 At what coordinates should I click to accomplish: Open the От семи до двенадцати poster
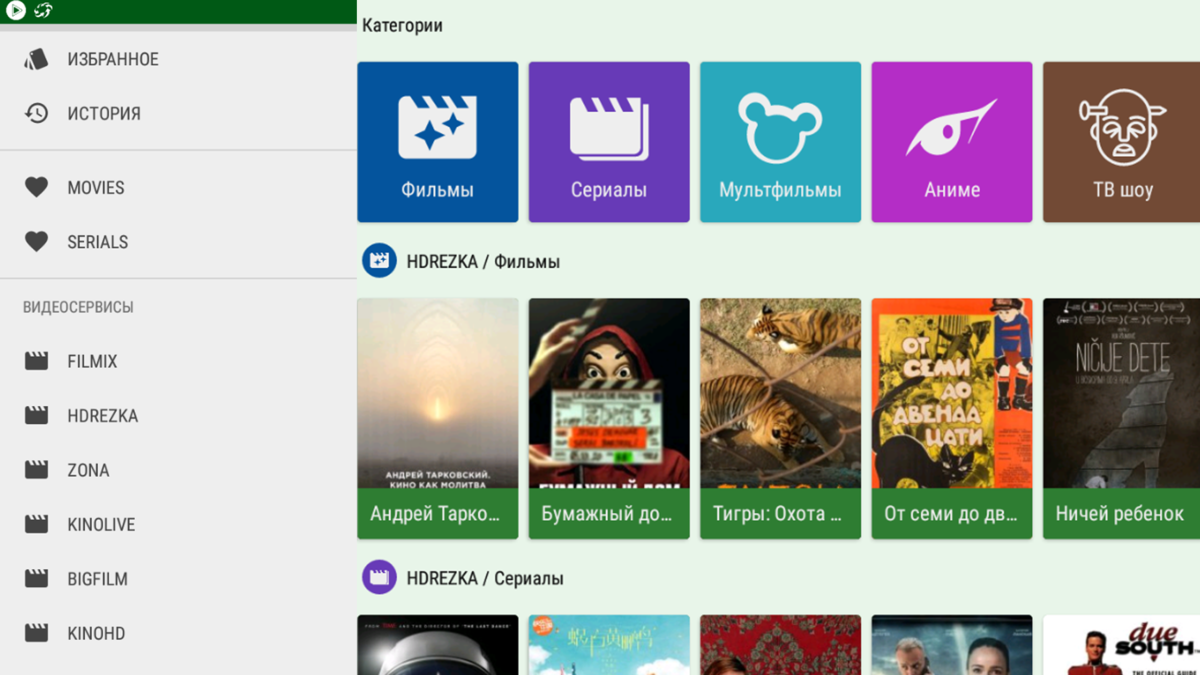(952, 418)
